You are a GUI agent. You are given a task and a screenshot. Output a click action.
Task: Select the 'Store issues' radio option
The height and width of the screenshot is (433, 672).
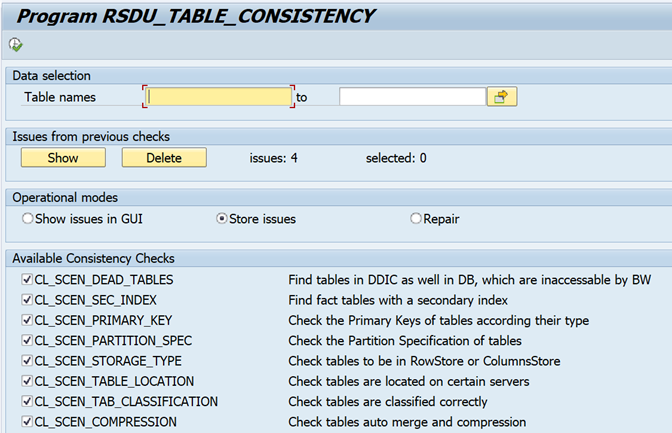(222, 218)
